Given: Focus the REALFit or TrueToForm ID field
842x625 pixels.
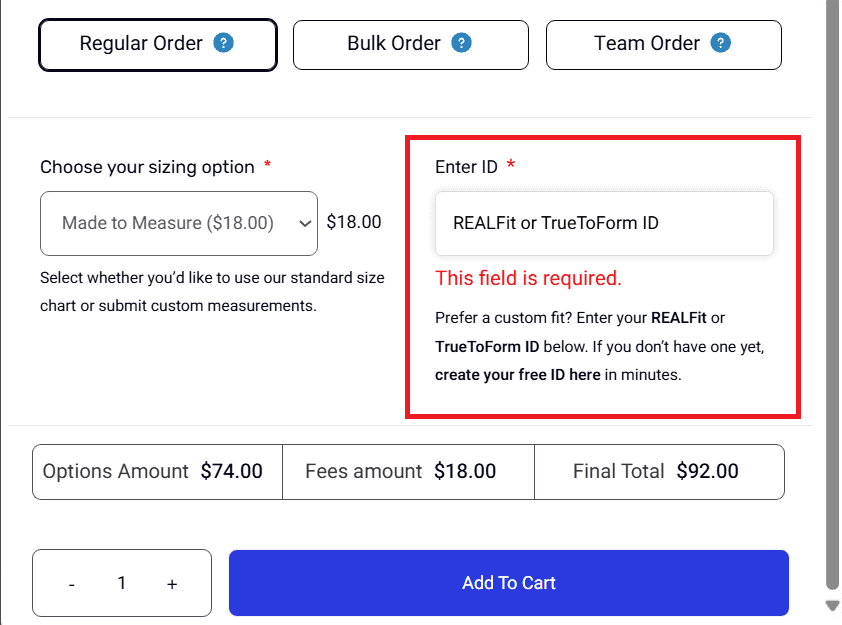Looking at the screenshot, I should click(603, 223).
